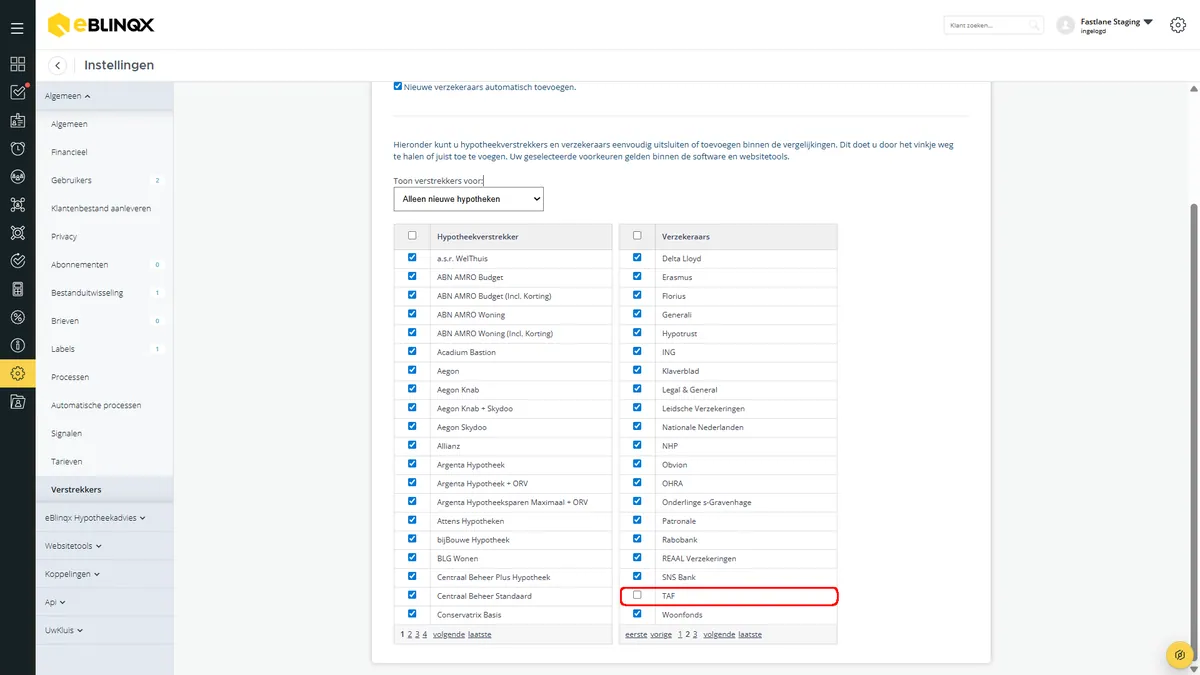Screen dimensions: 1200x675
Task: Open the 'Alleen nieuwe hypotheken' dropdown
Action: coord(468,199)
